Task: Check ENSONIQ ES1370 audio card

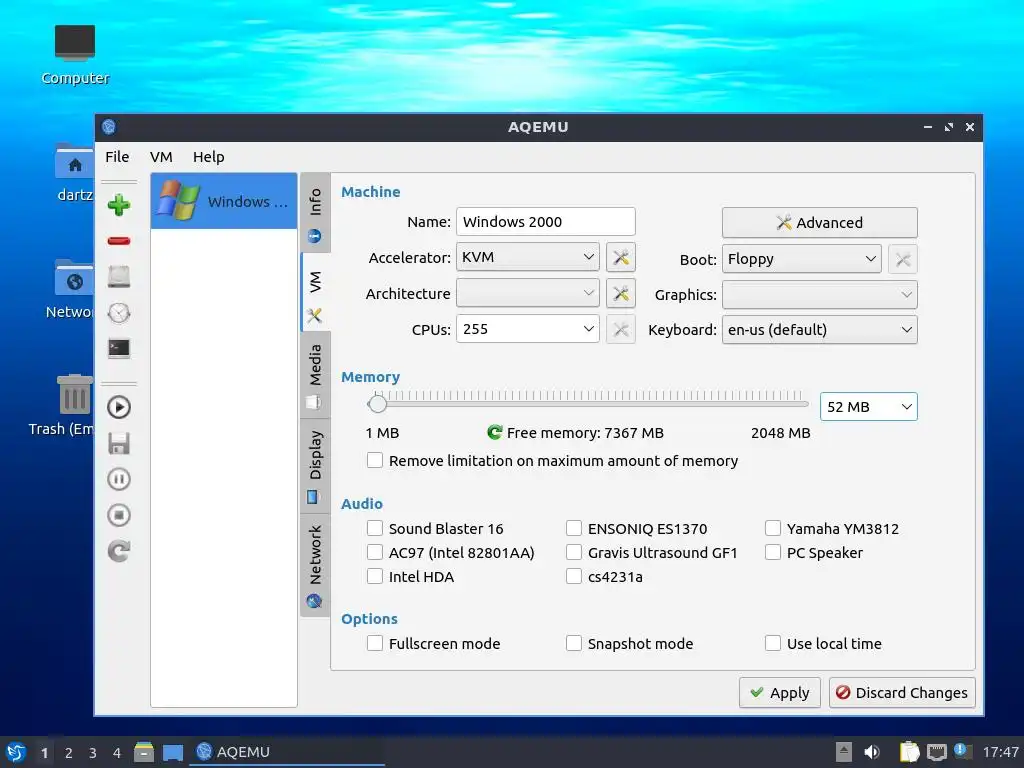Action: point(573,528)
